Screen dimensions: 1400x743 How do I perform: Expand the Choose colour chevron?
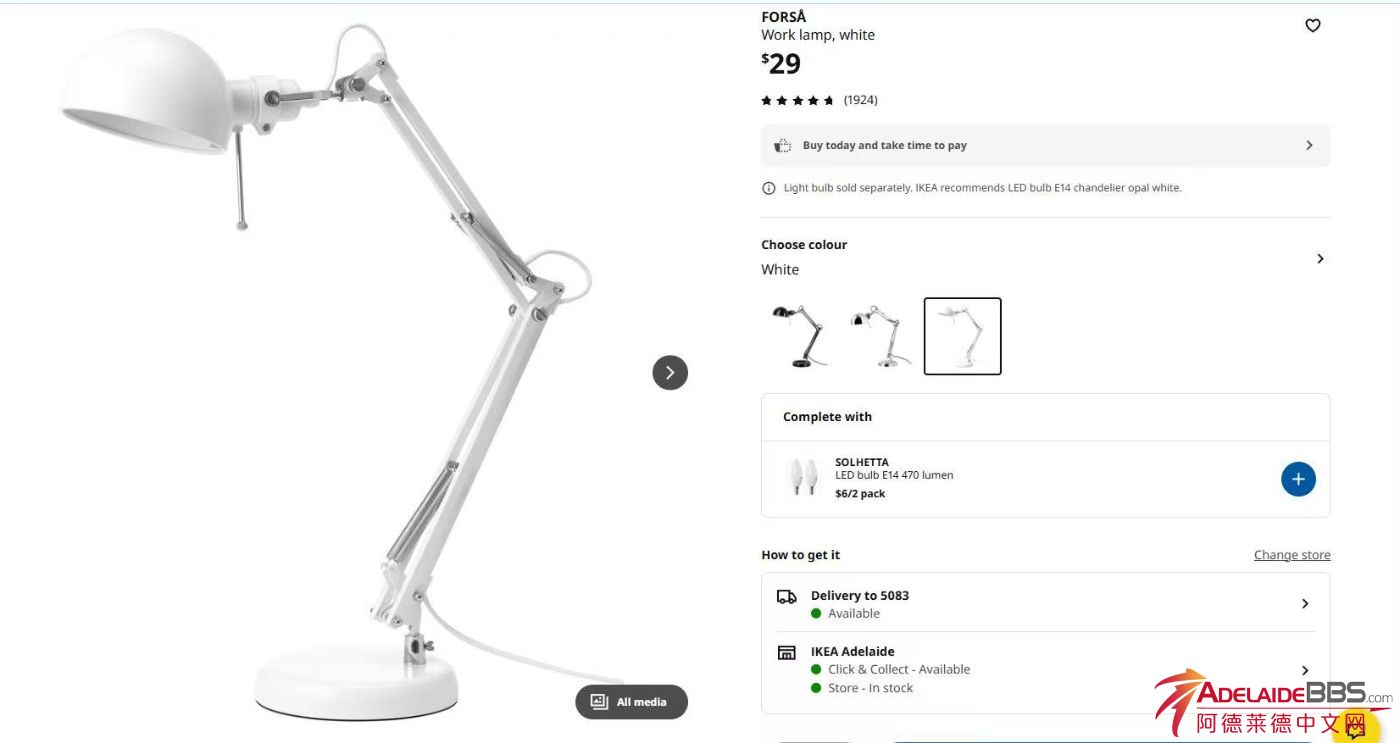[x=1320, y=259]
